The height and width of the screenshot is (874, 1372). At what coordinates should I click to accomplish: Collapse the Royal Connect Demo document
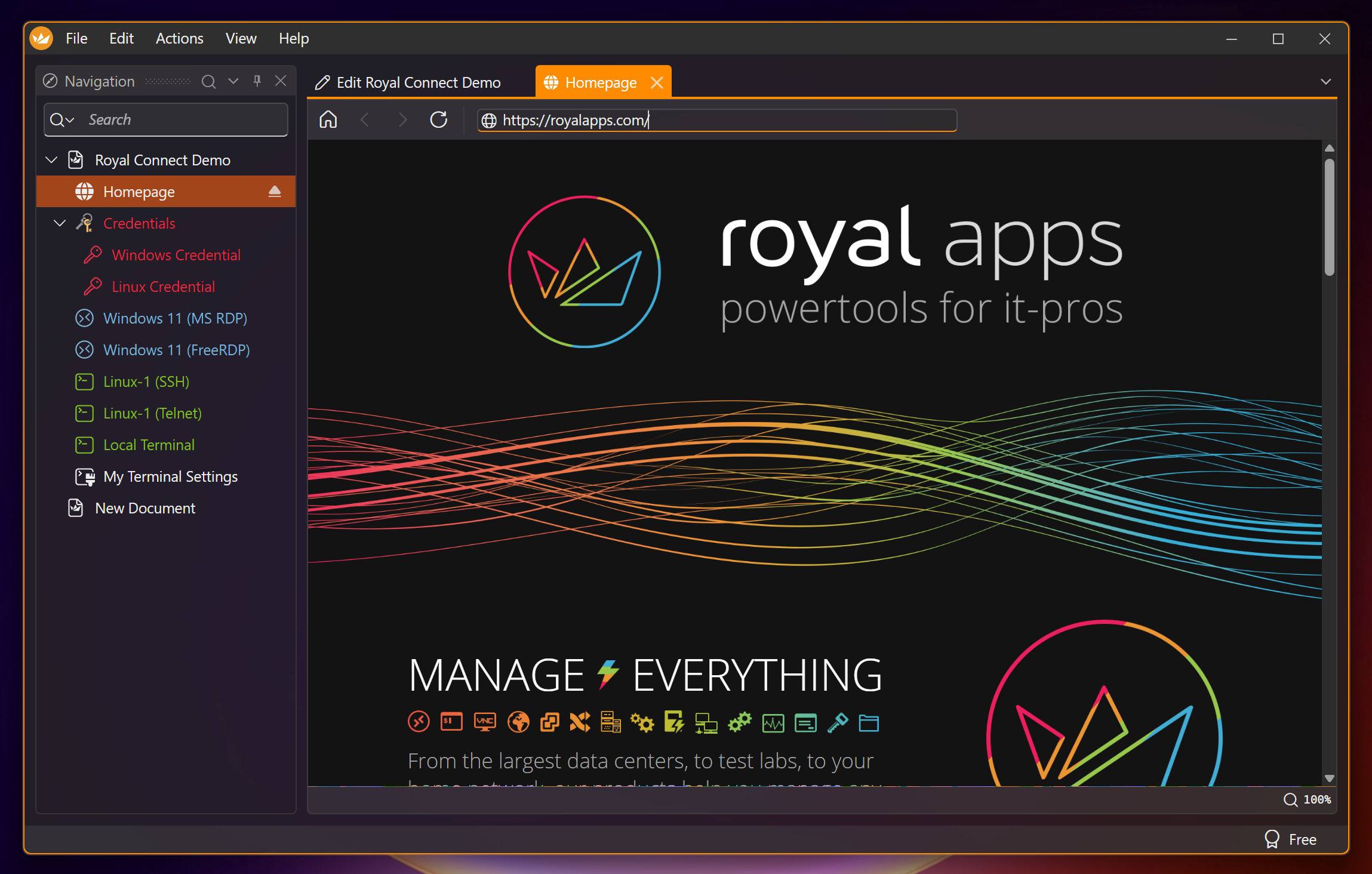point(51,160)
